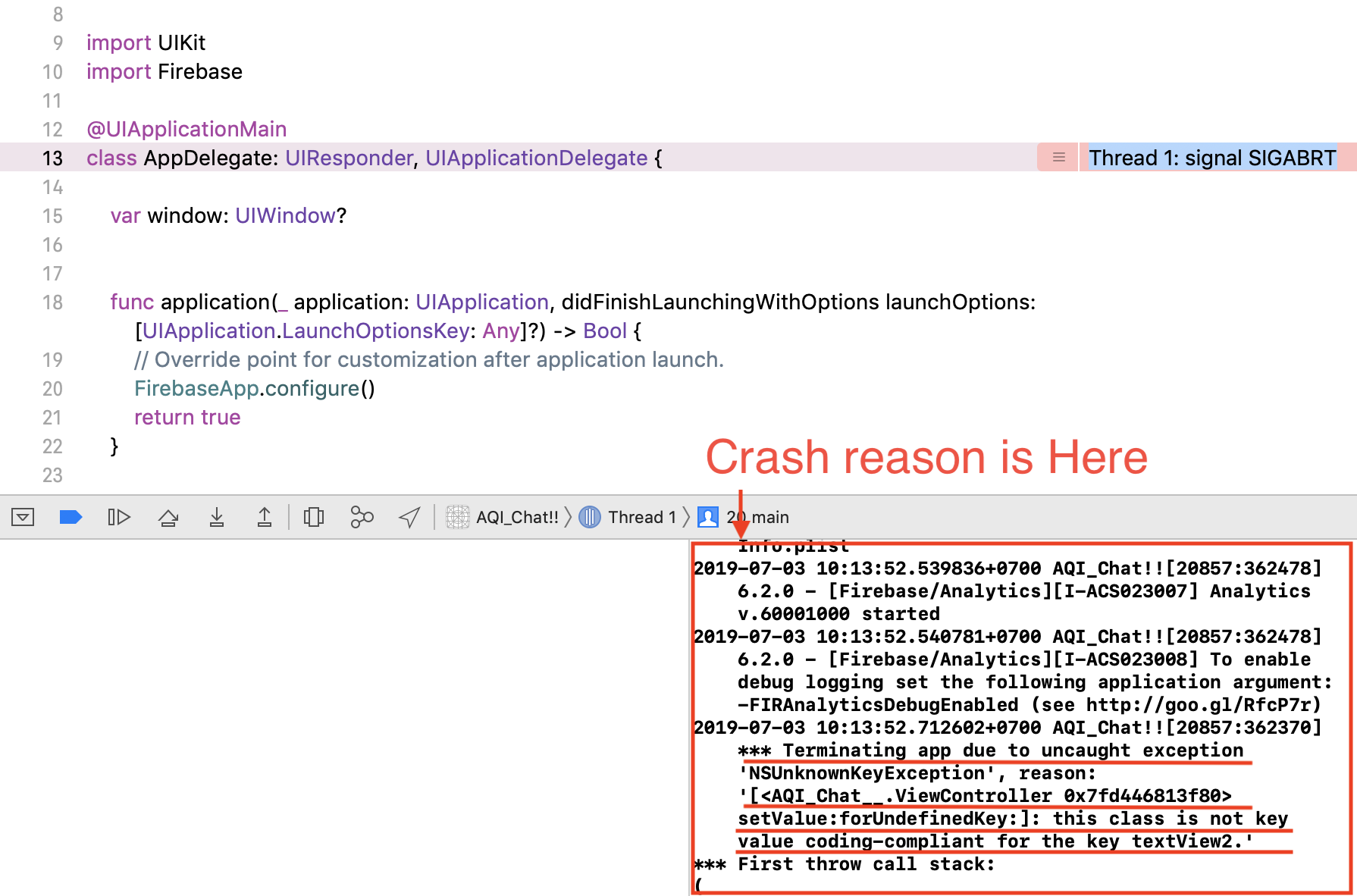This screenshot has width=1357, height=896.
Task: Click the UIApplication.LaunchOptionsKey type
Action: tap(306, 331)
